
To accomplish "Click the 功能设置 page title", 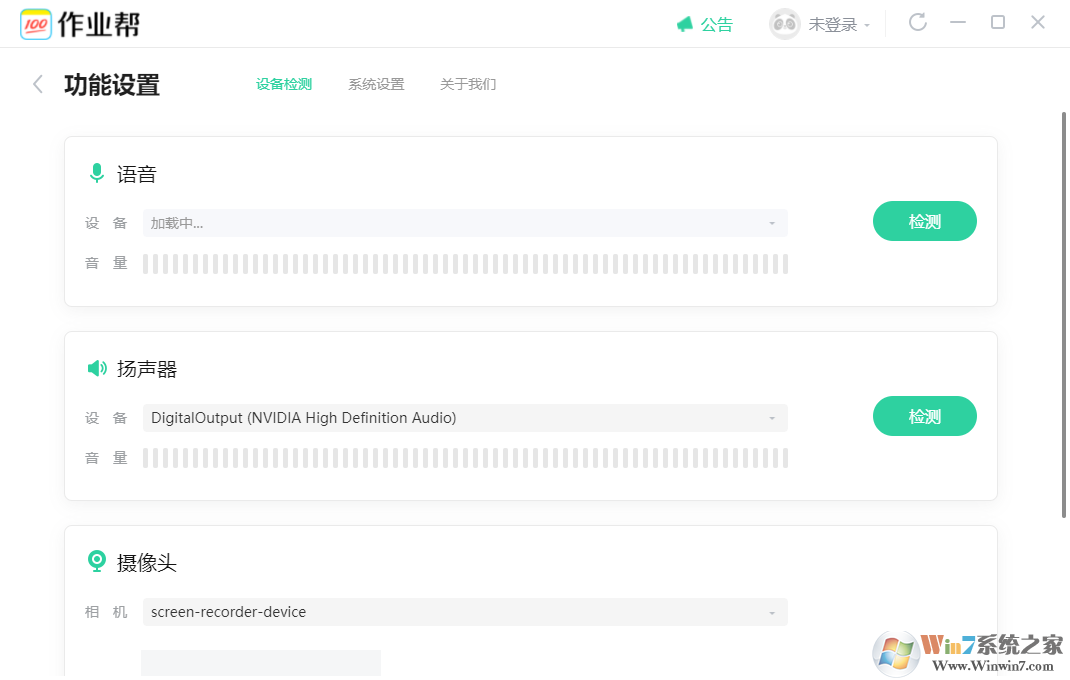I will pos(112,85).
